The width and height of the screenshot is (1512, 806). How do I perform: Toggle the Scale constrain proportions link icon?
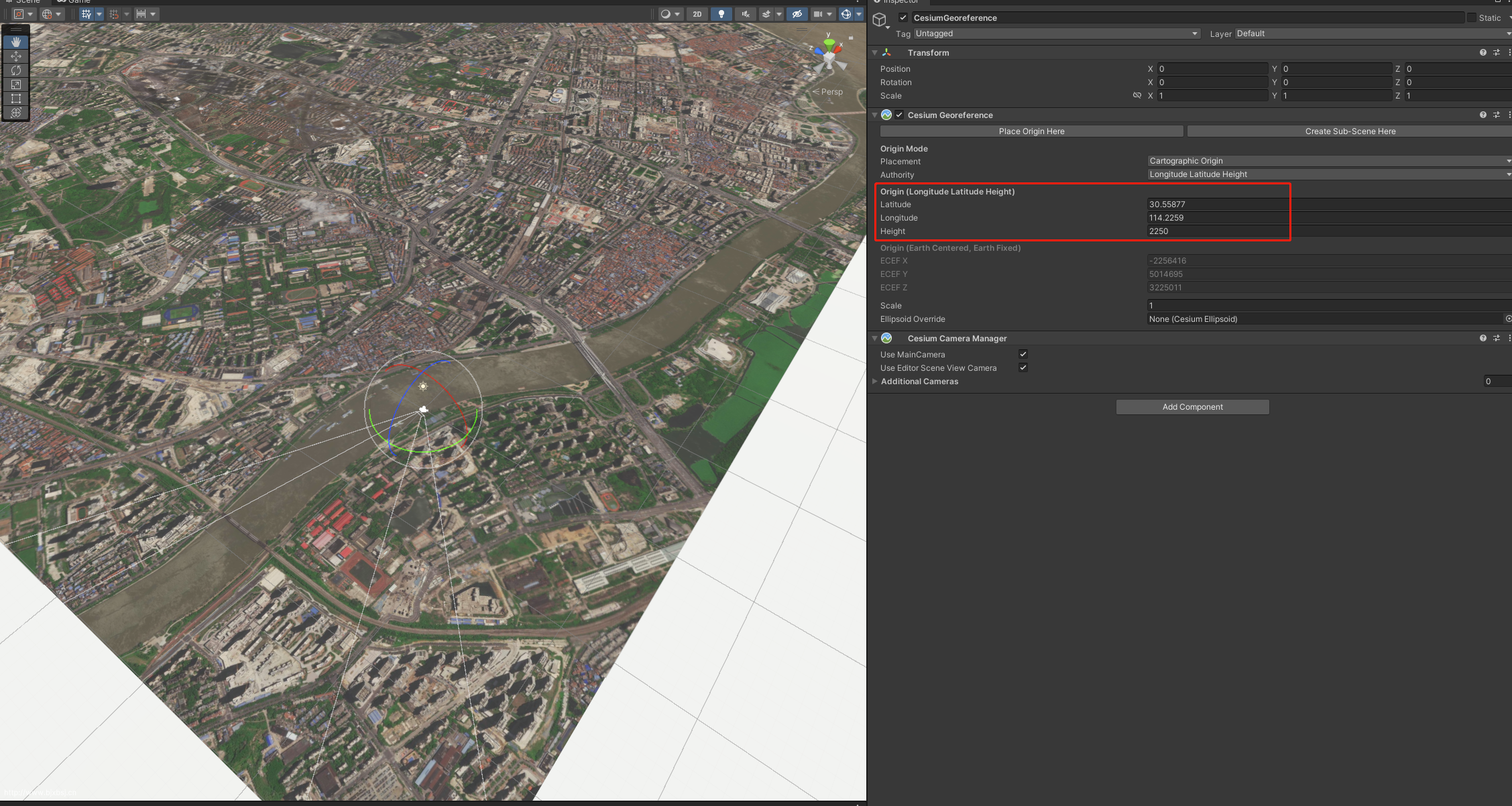[1137, 96]
